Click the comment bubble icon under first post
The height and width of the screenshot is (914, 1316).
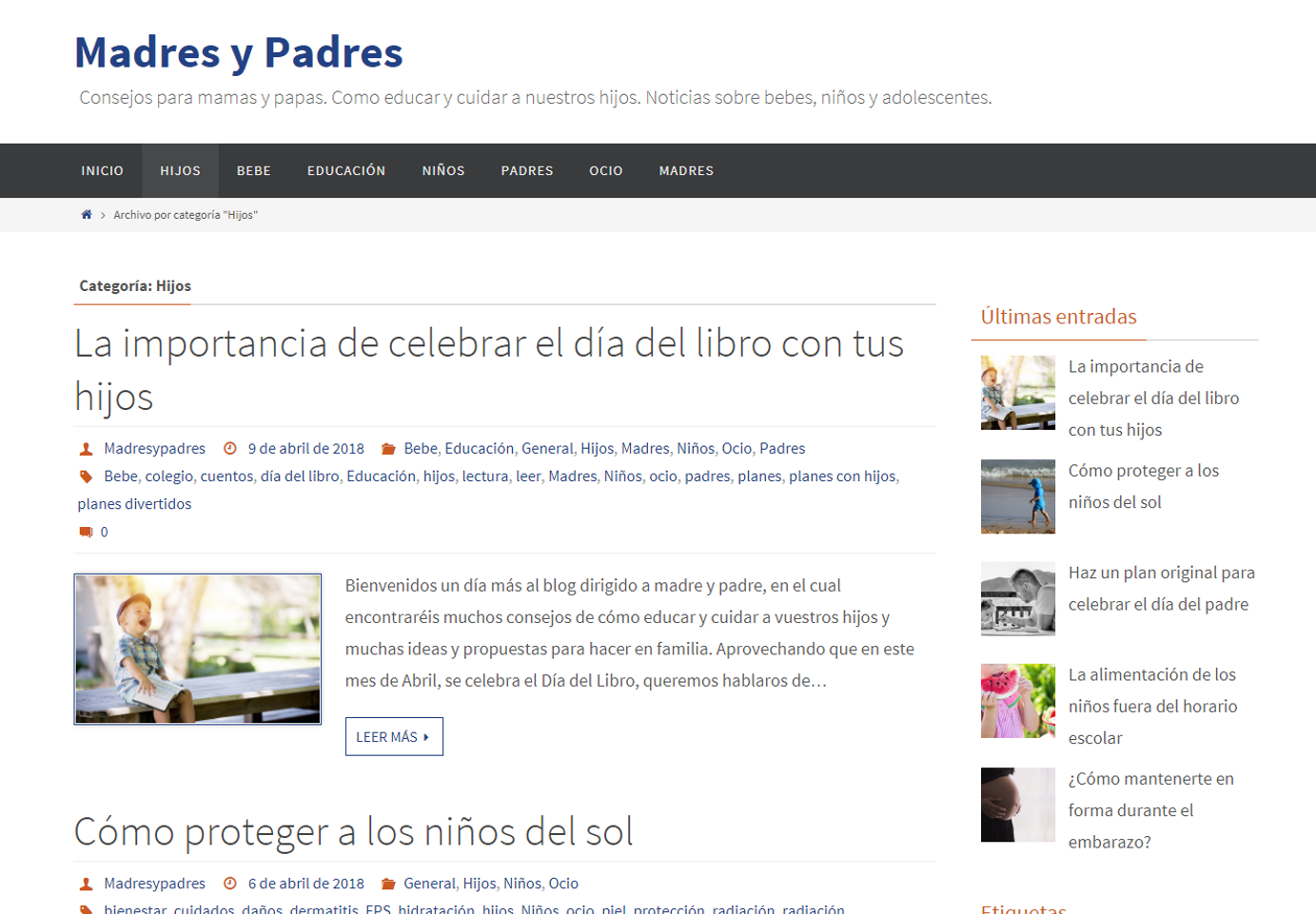(x=86, y=532)
